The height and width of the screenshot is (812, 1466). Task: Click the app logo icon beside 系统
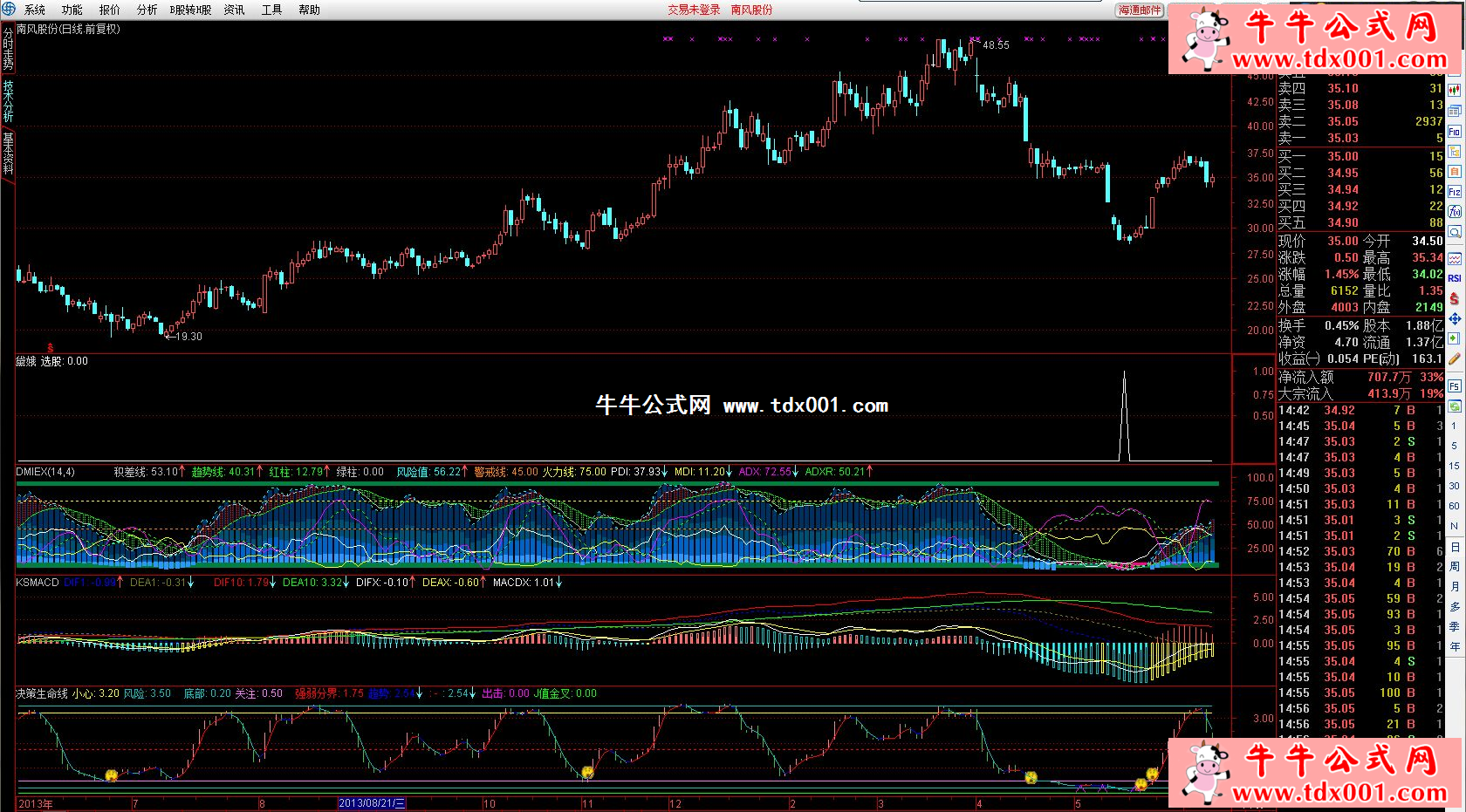(8, 9)
